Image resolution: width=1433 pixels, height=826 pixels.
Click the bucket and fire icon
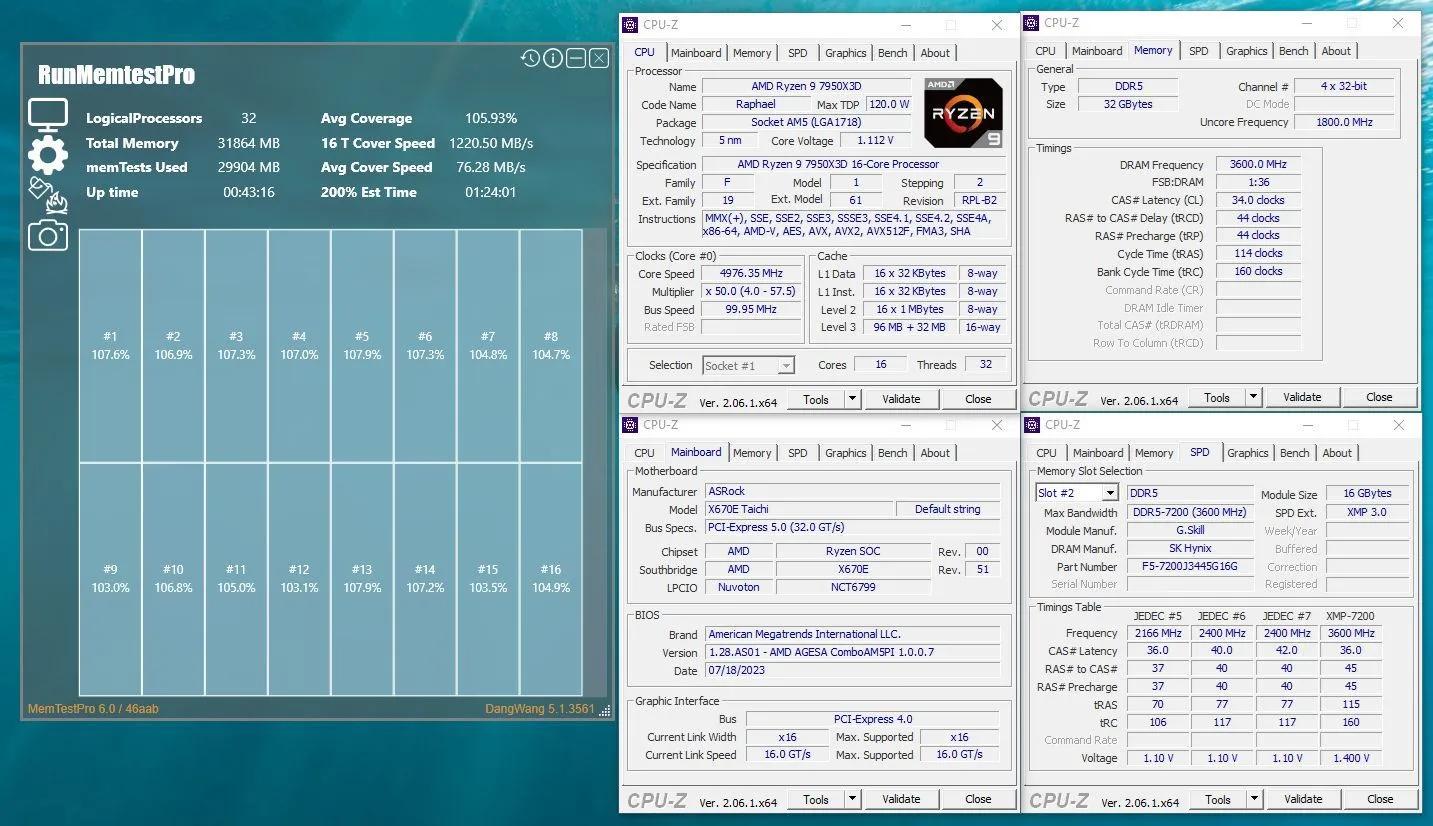tap(47, 195)
